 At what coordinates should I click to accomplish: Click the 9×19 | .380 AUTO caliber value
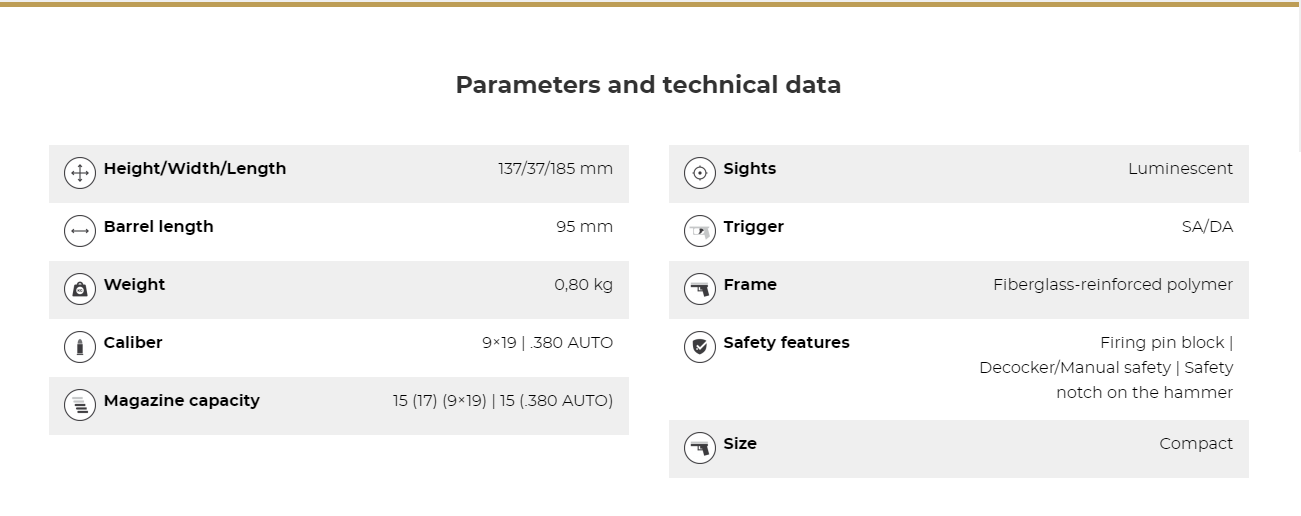point(547,343)
